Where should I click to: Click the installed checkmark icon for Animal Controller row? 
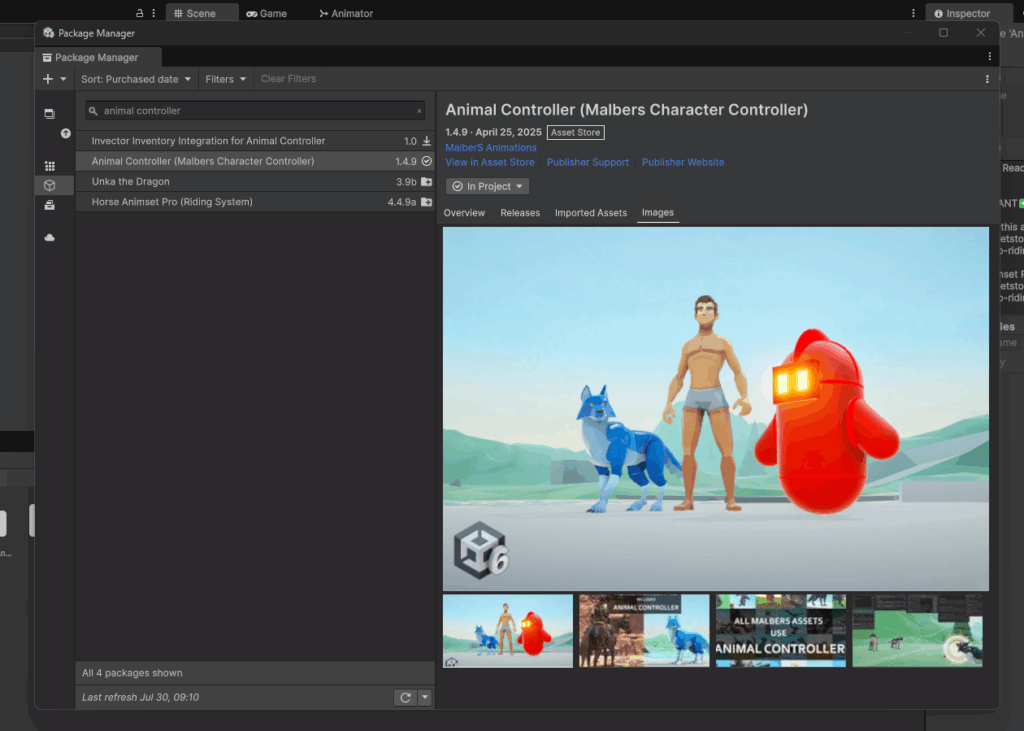coord(426,161)
